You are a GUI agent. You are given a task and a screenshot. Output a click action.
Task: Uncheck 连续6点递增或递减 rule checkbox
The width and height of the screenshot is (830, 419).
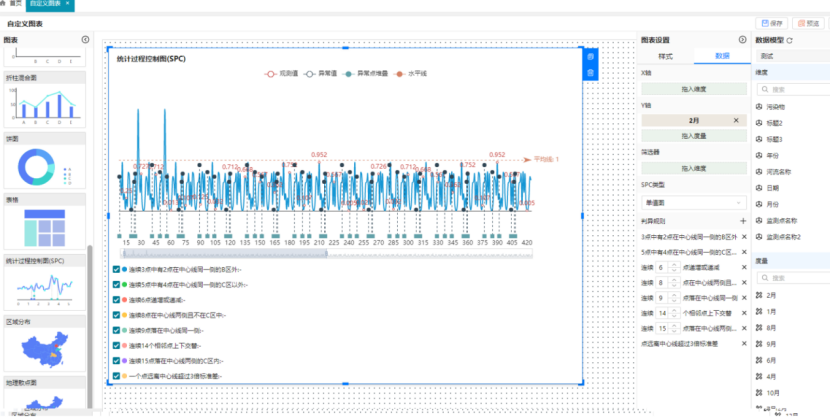pyautogui.click(x=117, y=299)
